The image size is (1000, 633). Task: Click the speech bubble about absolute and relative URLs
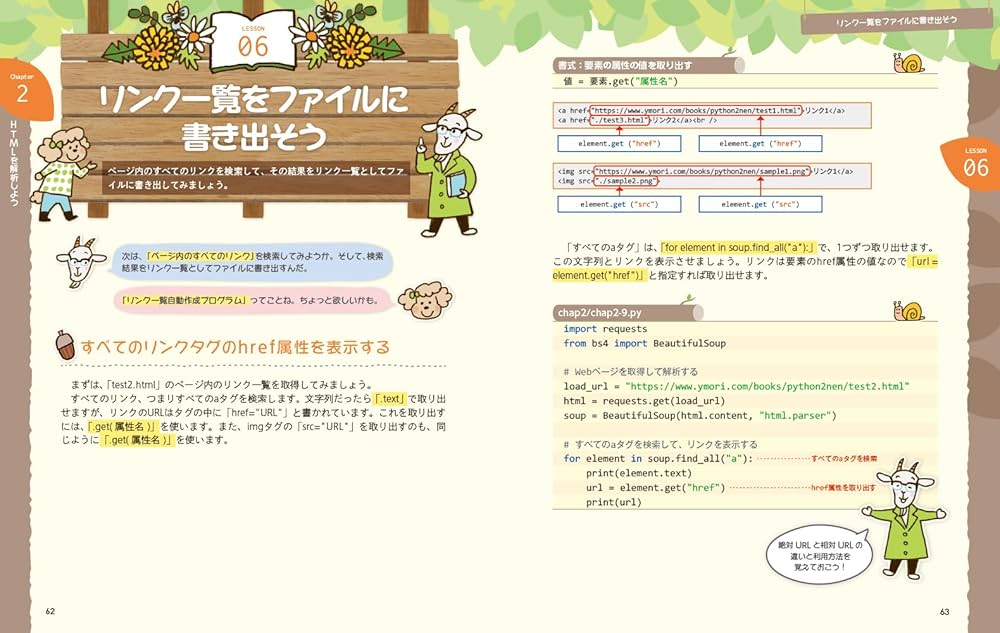818,555
